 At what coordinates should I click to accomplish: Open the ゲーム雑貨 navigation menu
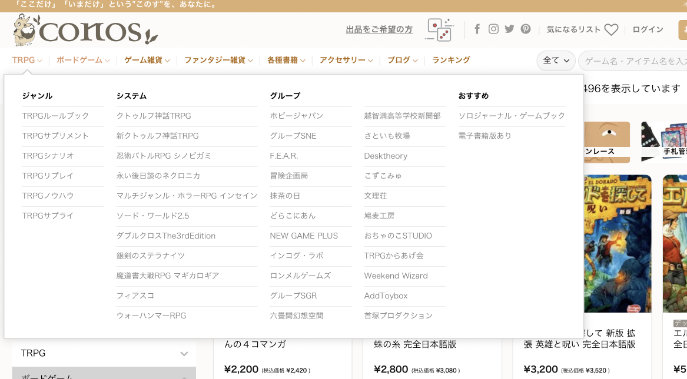click(147, 60)
